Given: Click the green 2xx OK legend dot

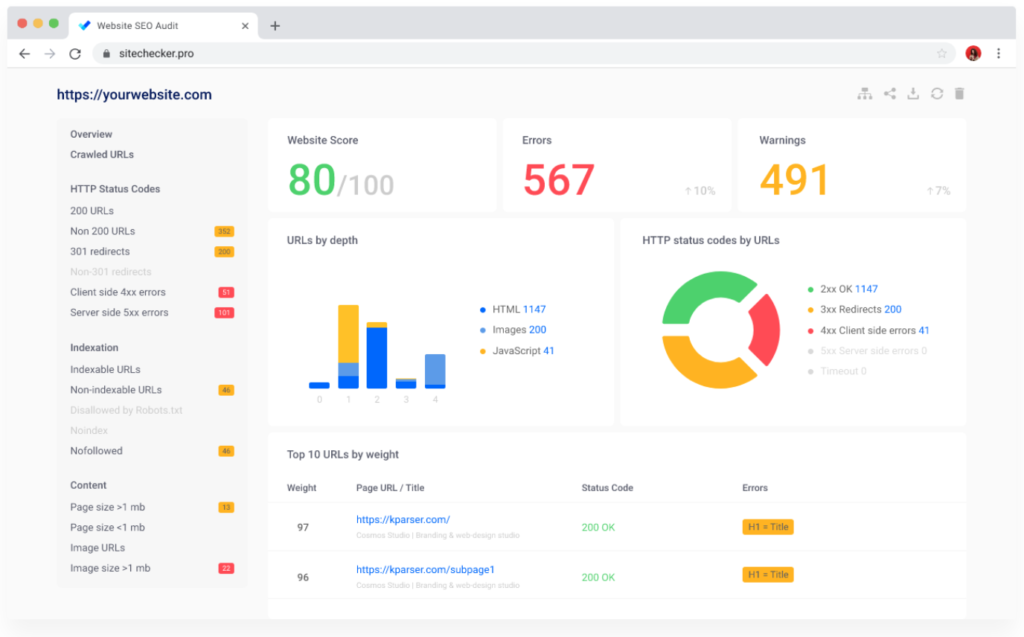Looking at the screenshot, I should (x=810, y=289).
